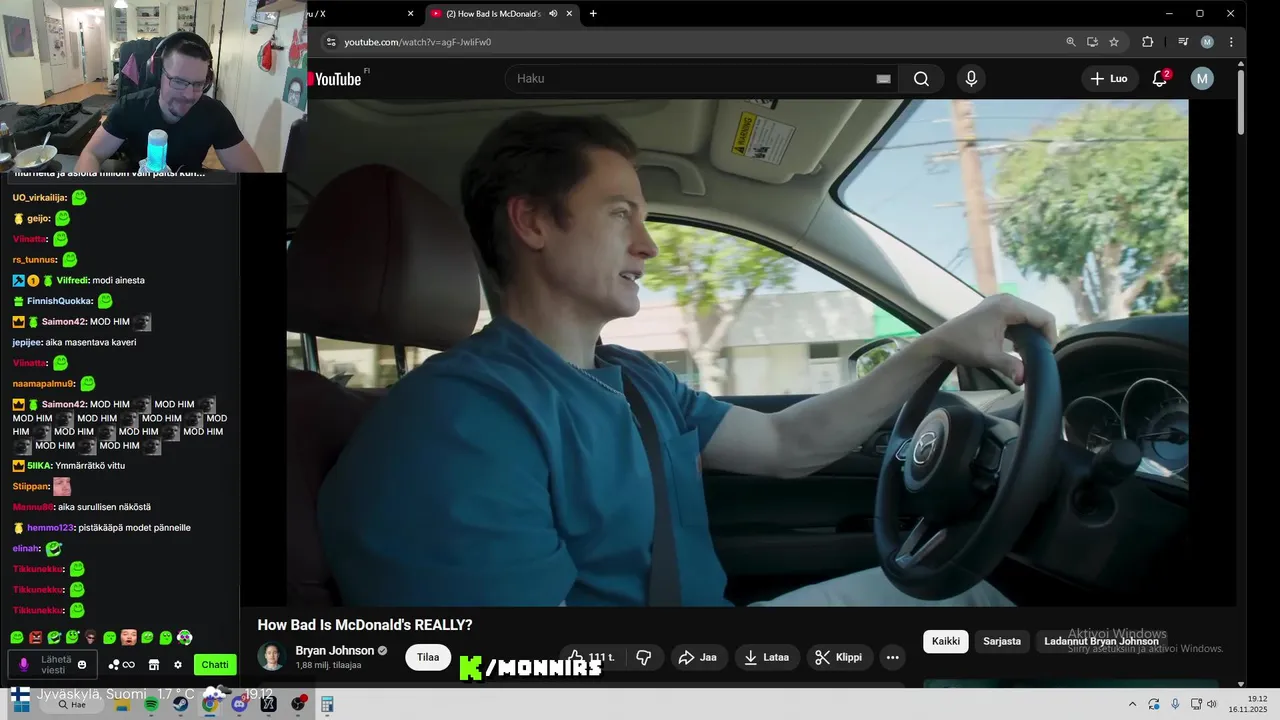1280x720 pixels.
Task: Click the YouTube logo home link
Action: coord(336,79)
